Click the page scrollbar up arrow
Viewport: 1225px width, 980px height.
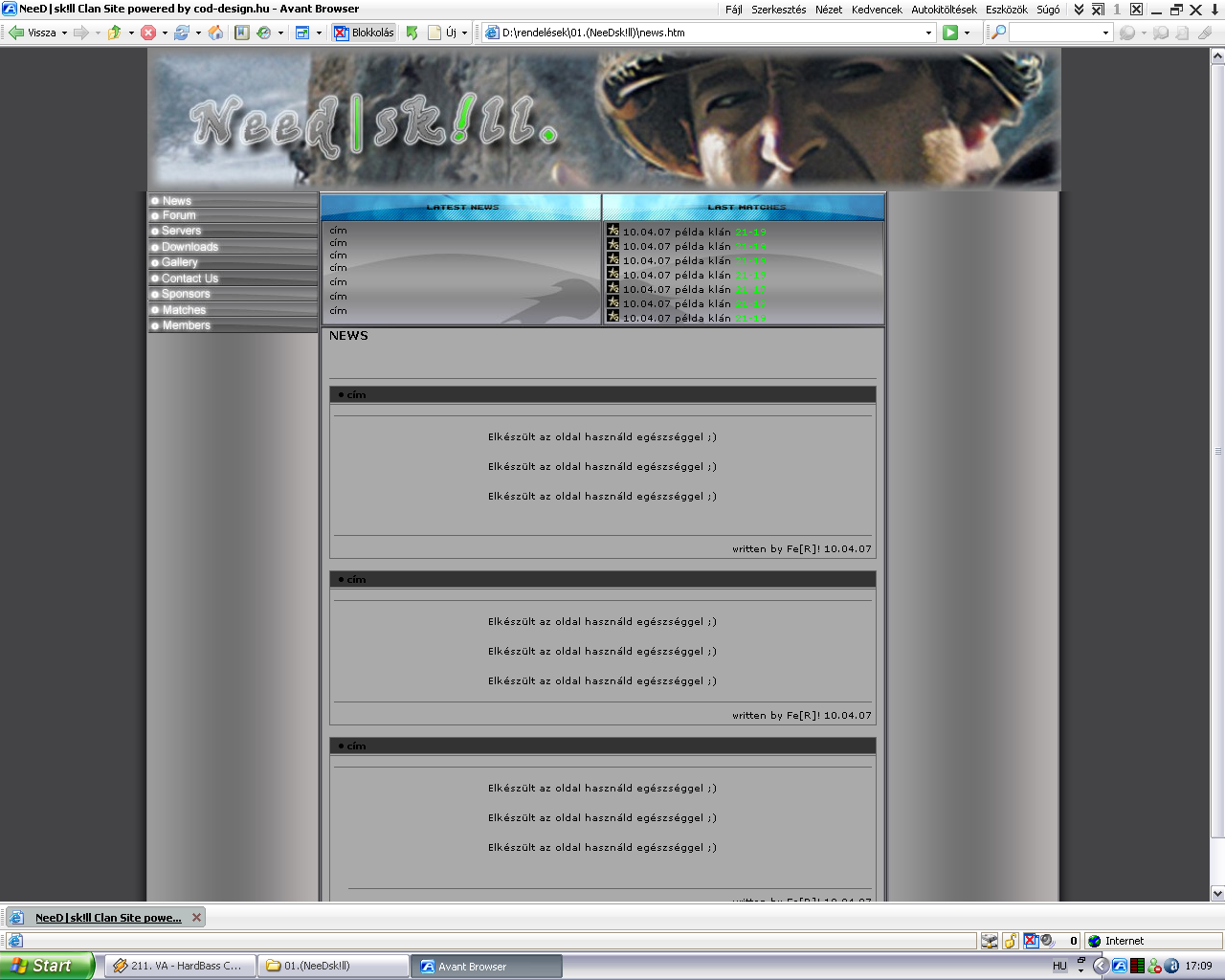[1217, 56]
